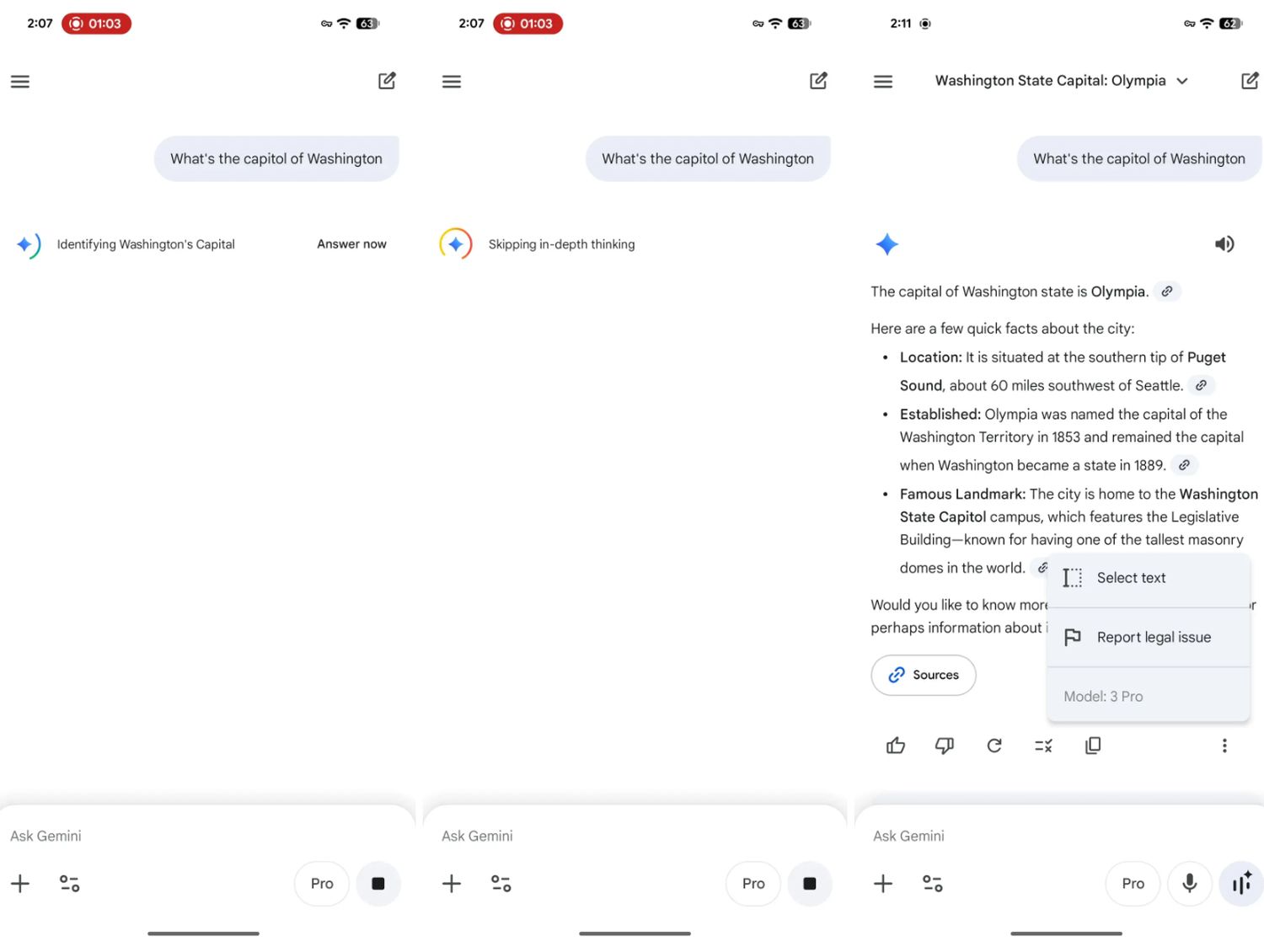
Task: Stop generation in the left screen
Action: (x=378, y=883)
